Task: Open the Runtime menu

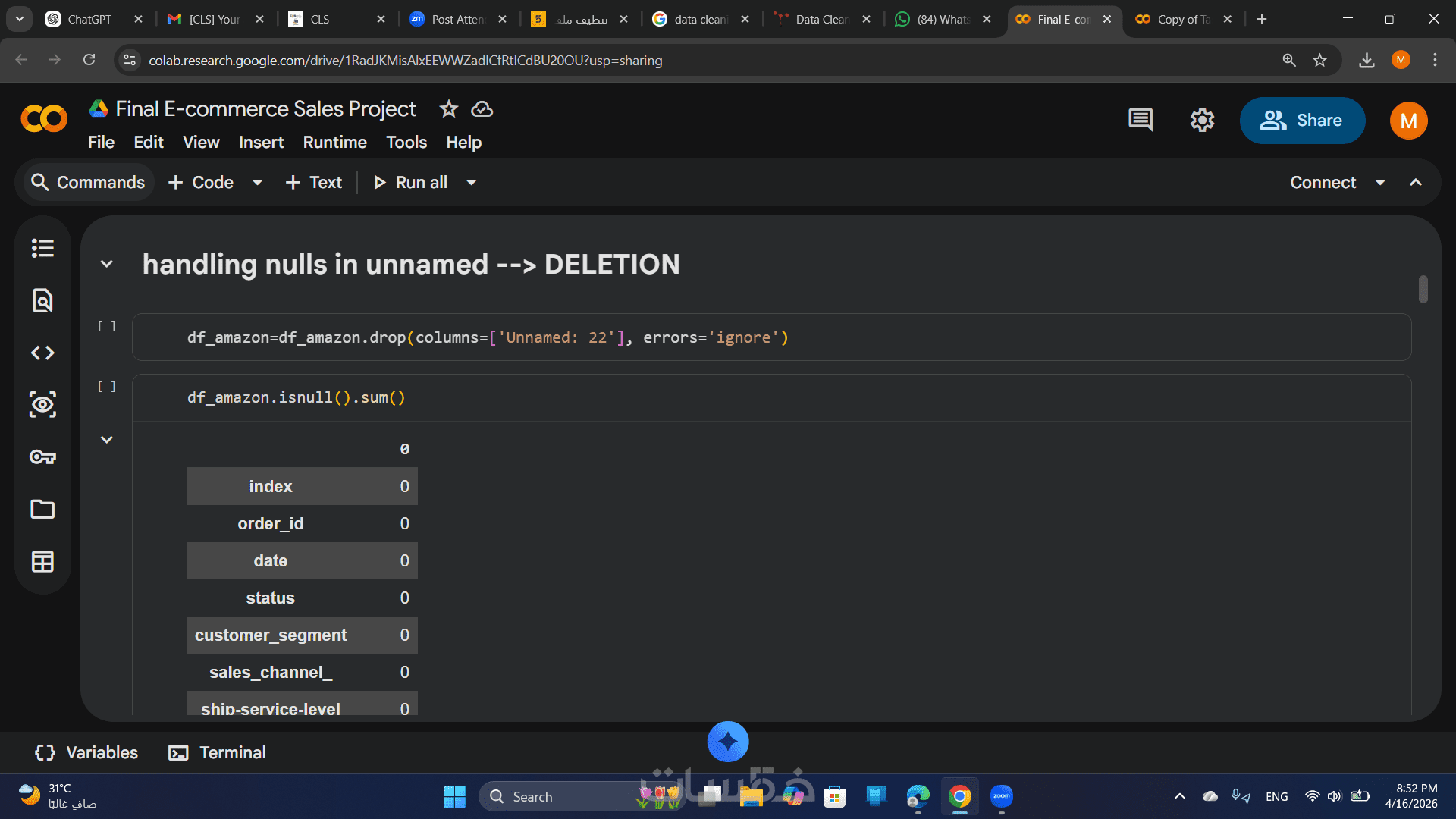Action: click(x=334, y=143)
